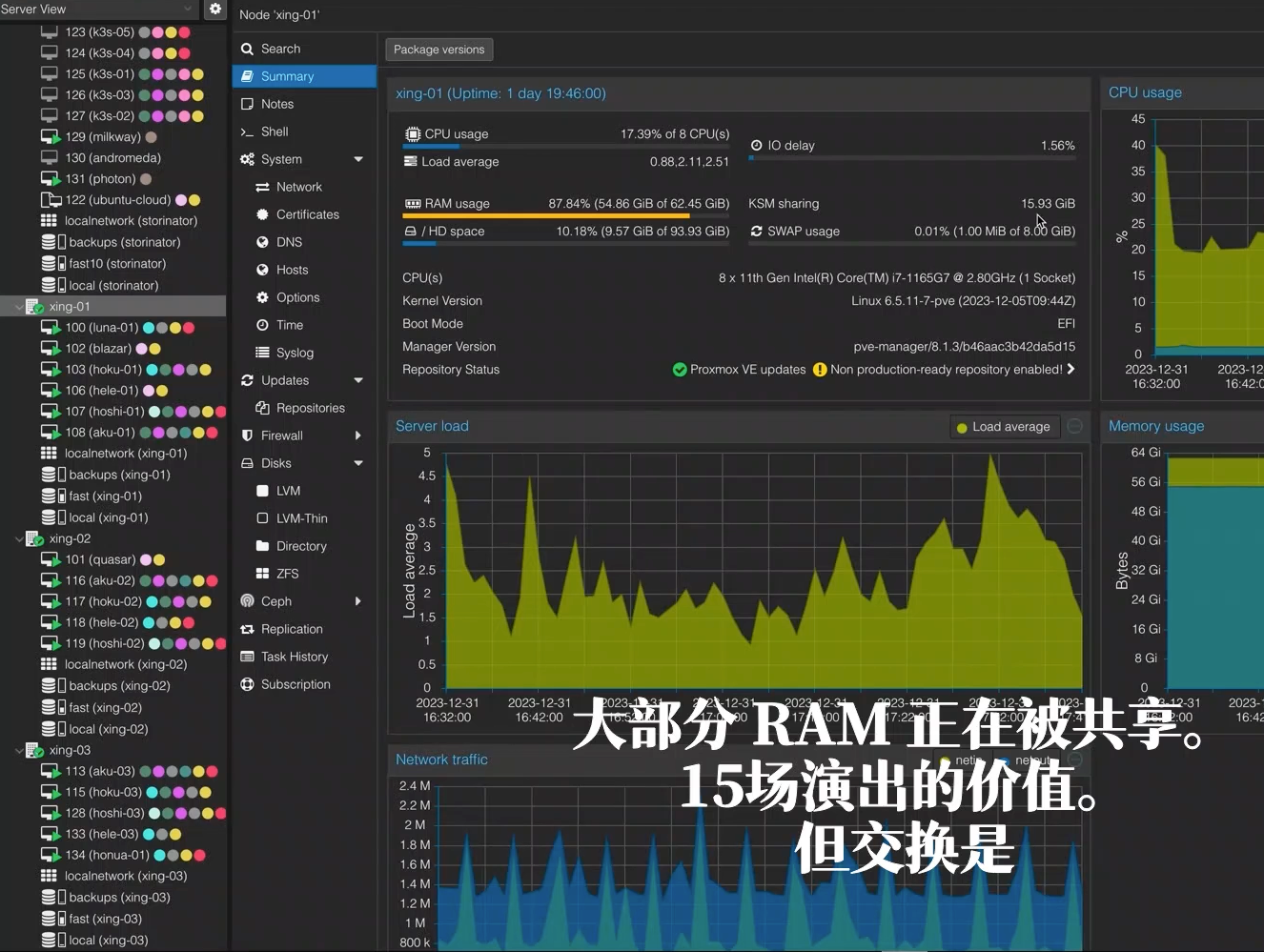Toggle the unlabeled circle beside Load average legend
1264x952 pixels.
pyautogui.click(x=1074, y=427)
